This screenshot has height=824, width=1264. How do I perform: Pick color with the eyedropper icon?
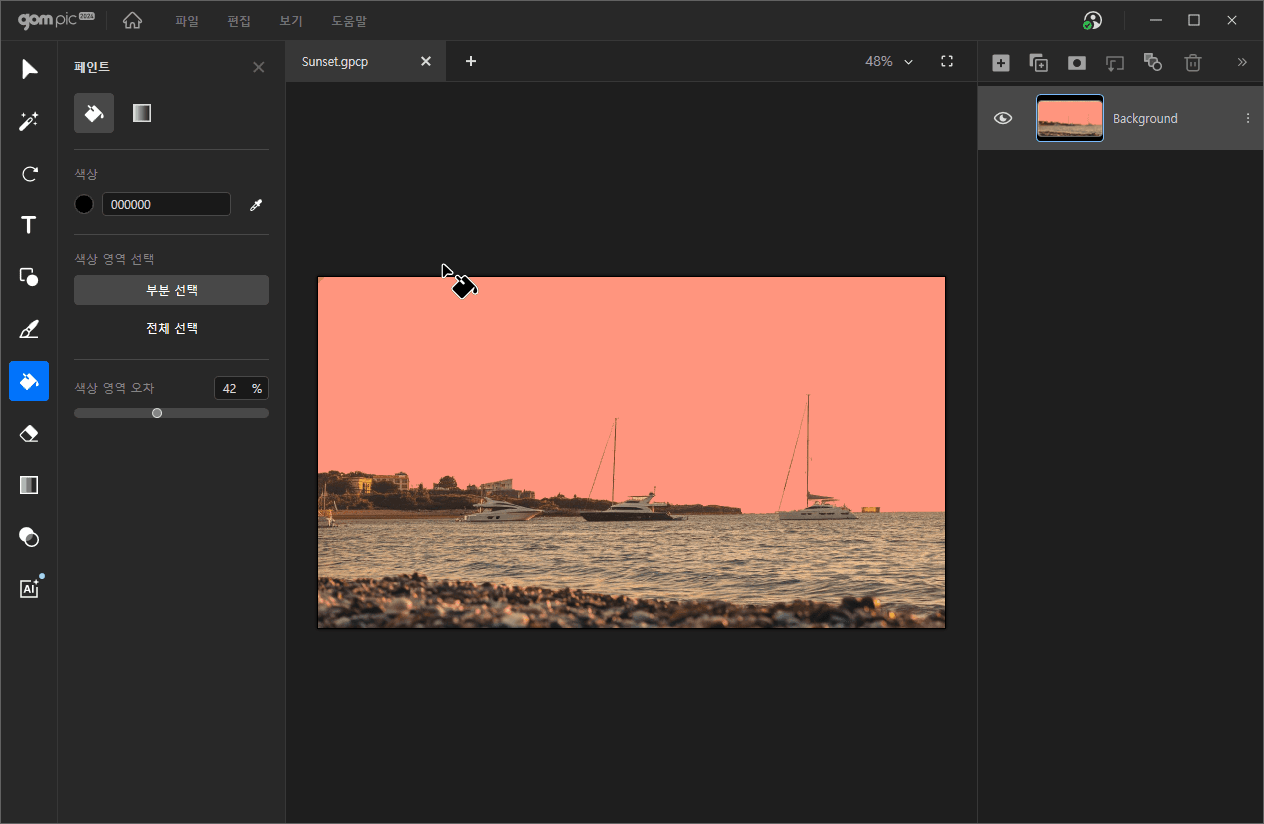[256, 205]
